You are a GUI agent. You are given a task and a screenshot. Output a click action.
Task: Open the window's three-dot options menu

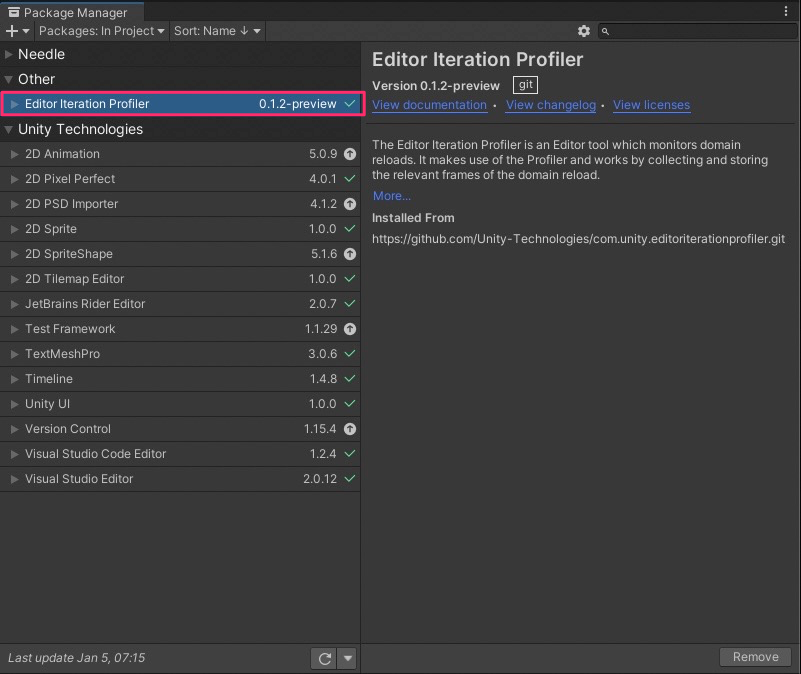click(786, 11)
